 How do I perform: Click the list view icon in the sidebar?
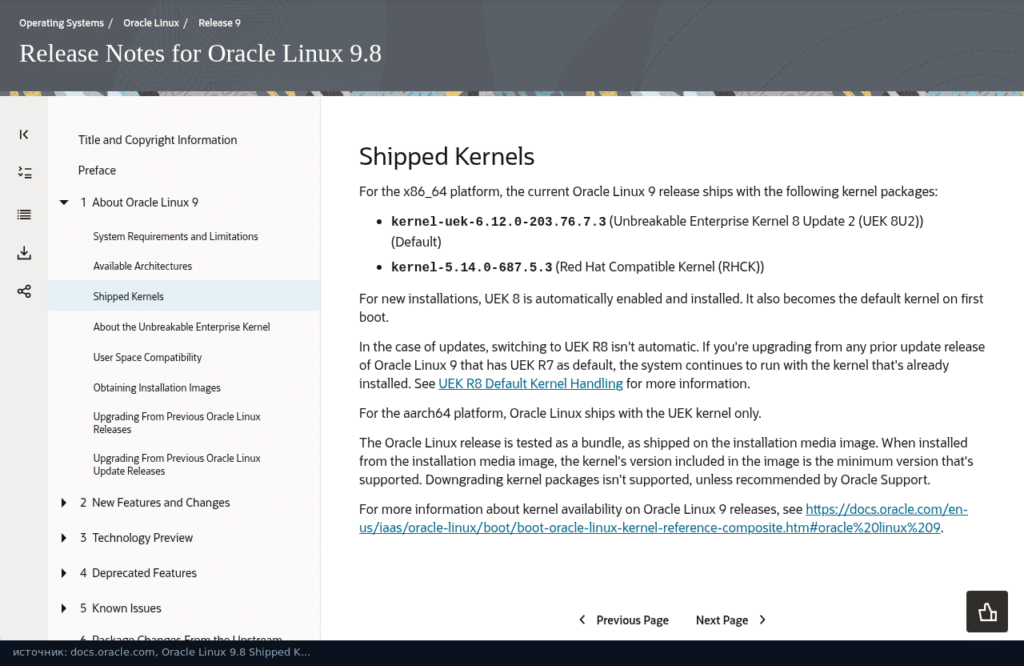[24, 214]
